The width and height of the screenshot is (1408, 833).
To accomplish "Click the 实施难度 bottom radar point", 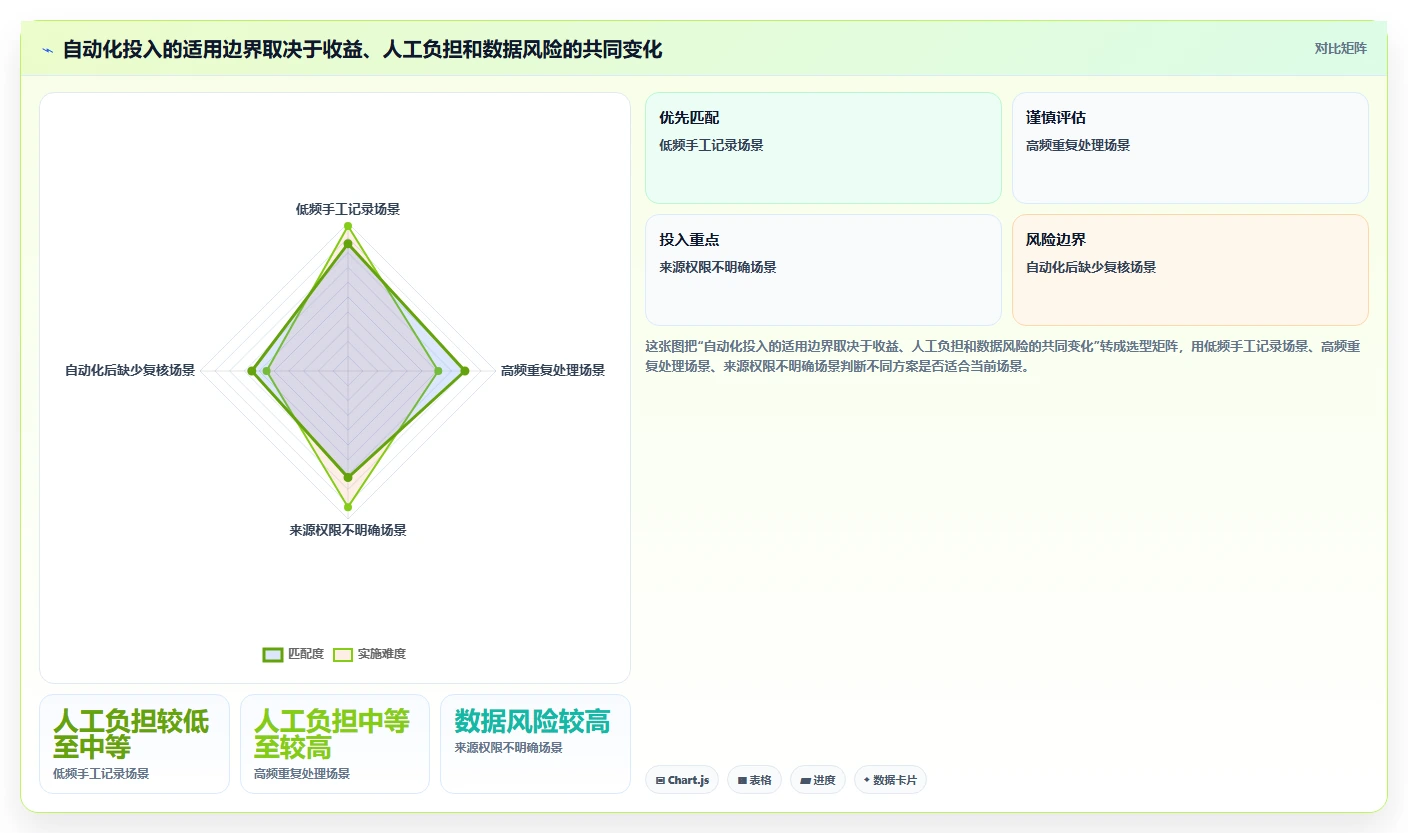I will point(348,506).
